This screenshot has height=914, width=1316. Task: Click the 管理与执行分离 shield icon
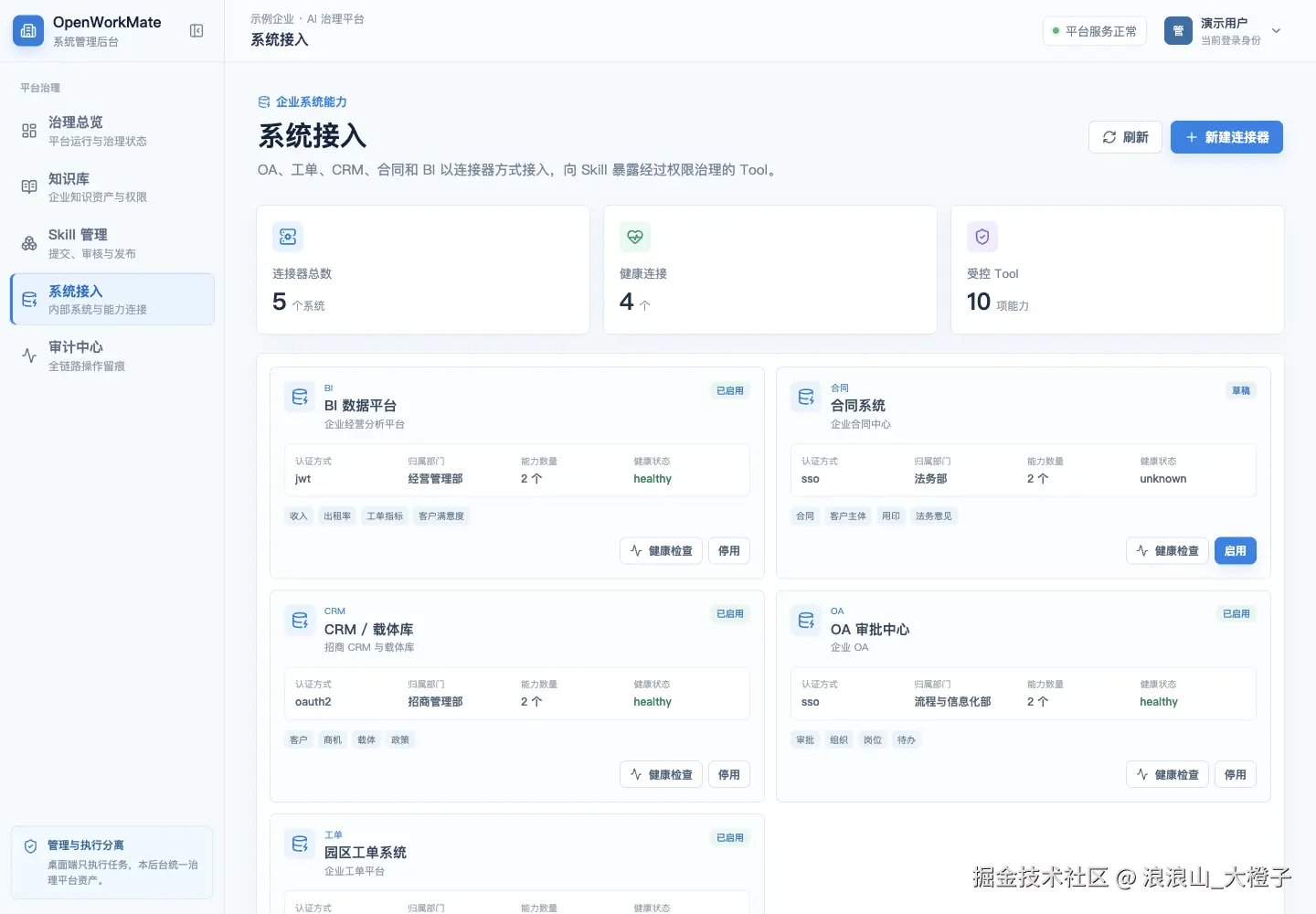[x=30, y=846]
